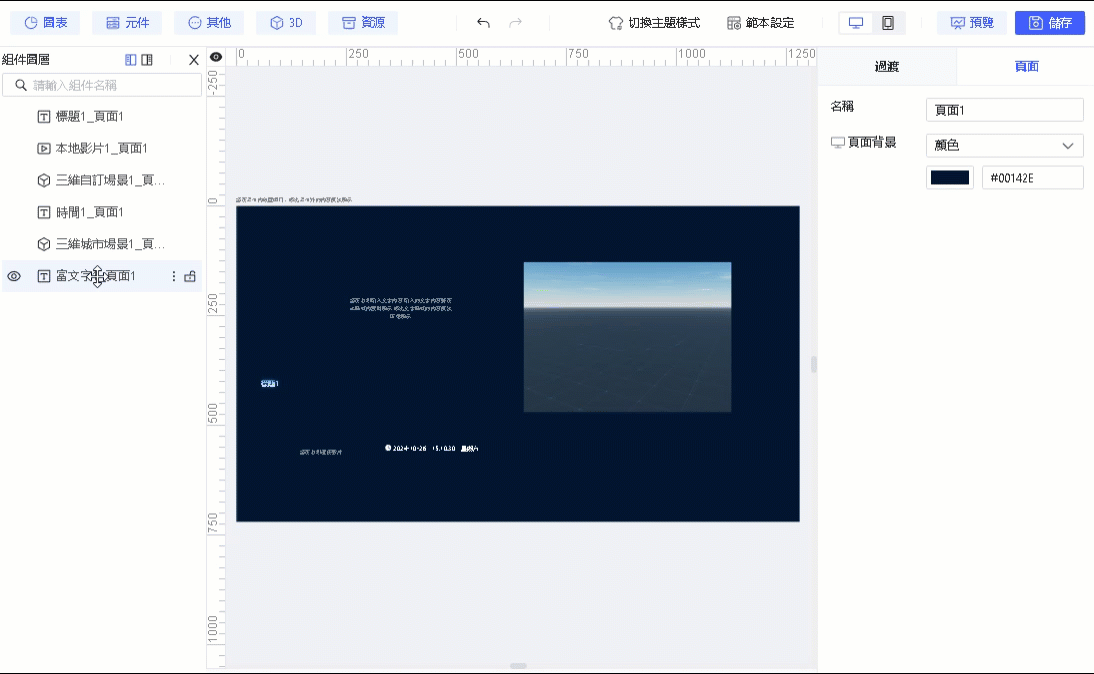This screenshot has width=1094, height=674.
Task: Hide the 富文字 layer with eye icon
Action: pos(14,276)
